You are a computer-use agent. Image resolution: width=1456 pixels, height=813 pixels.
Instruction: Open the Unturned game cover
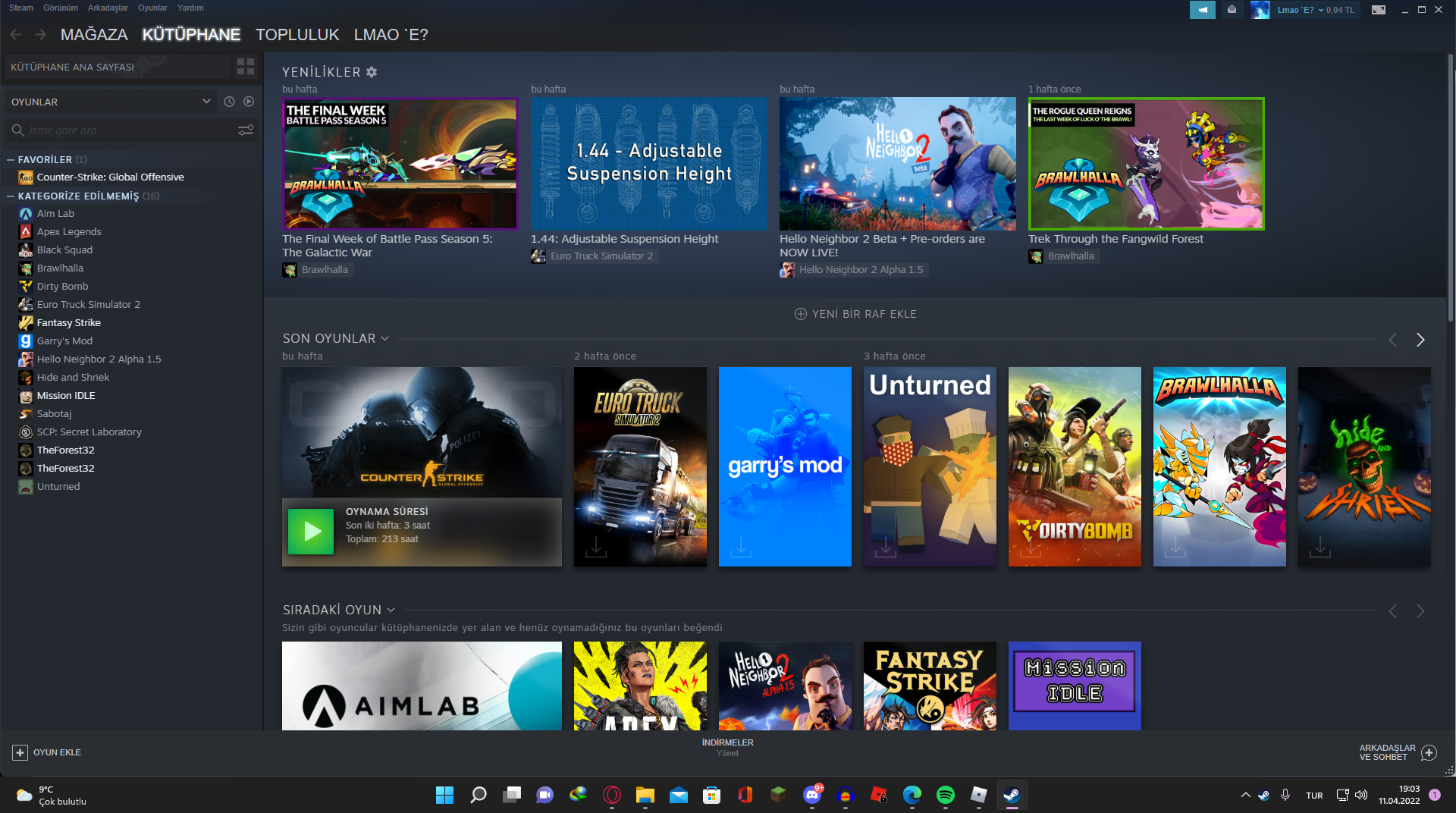click(930, 466)
